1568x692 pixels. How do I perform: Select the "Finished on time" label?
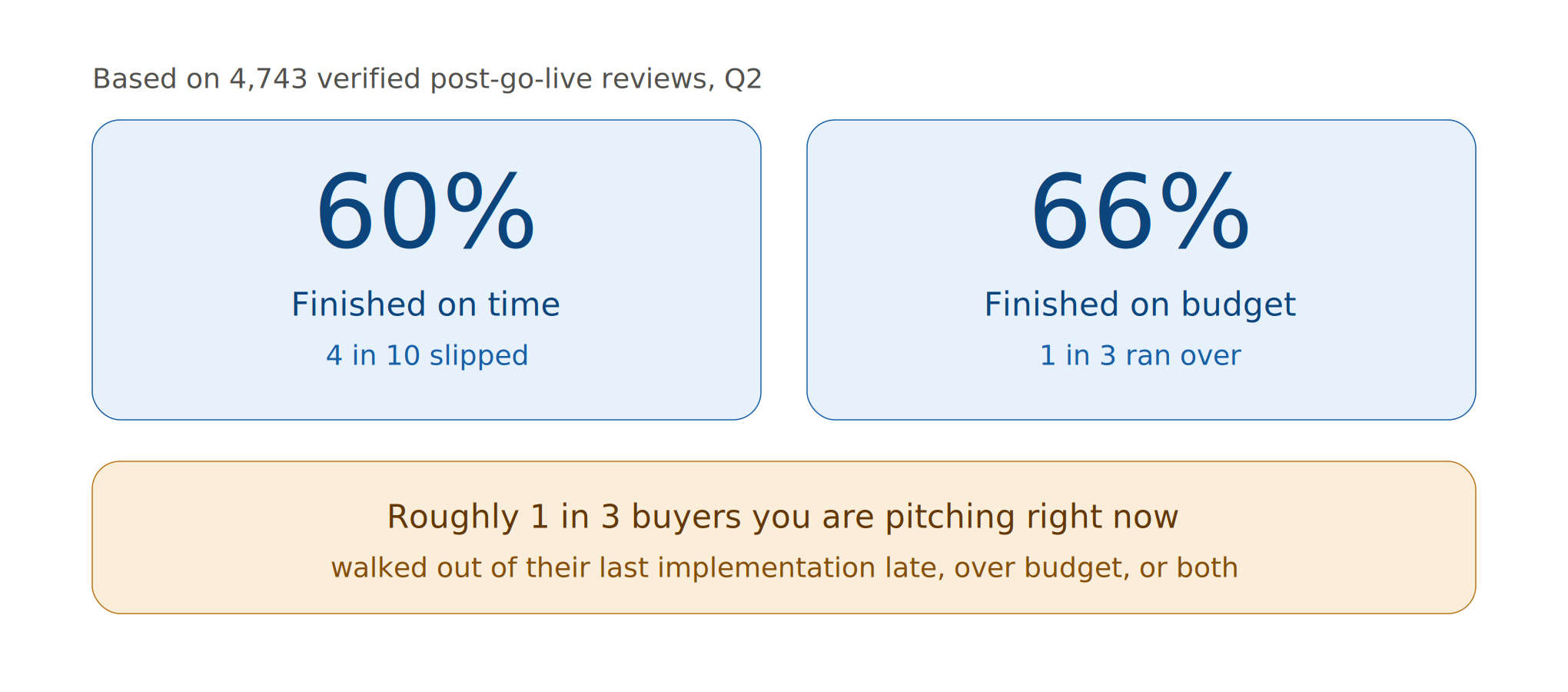coord(426,304)
